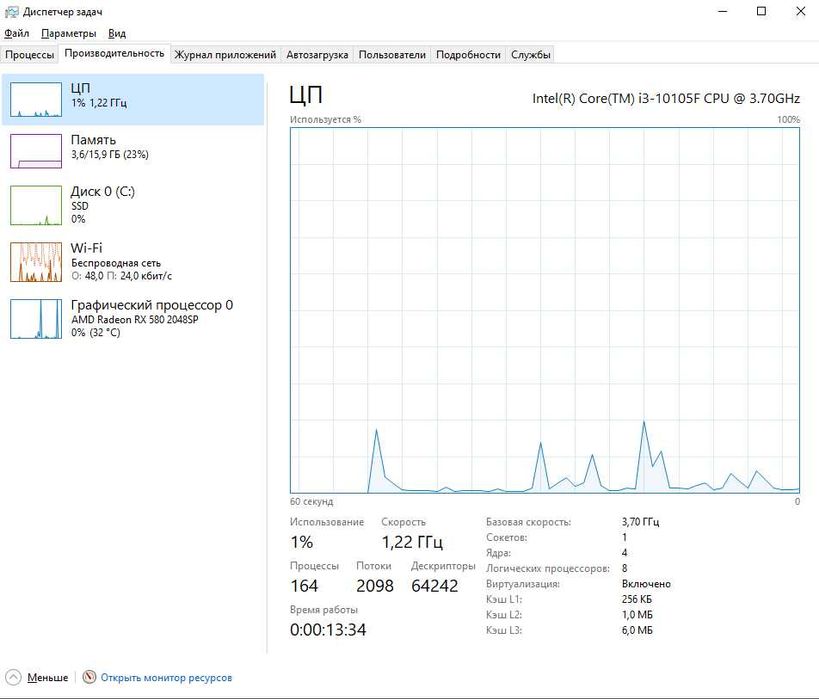This screenshot has height=699, width=819.
Task: Select the Wi-Fi mini graph thumbnail
Action: pyautogui.click(x=36, y=262)
